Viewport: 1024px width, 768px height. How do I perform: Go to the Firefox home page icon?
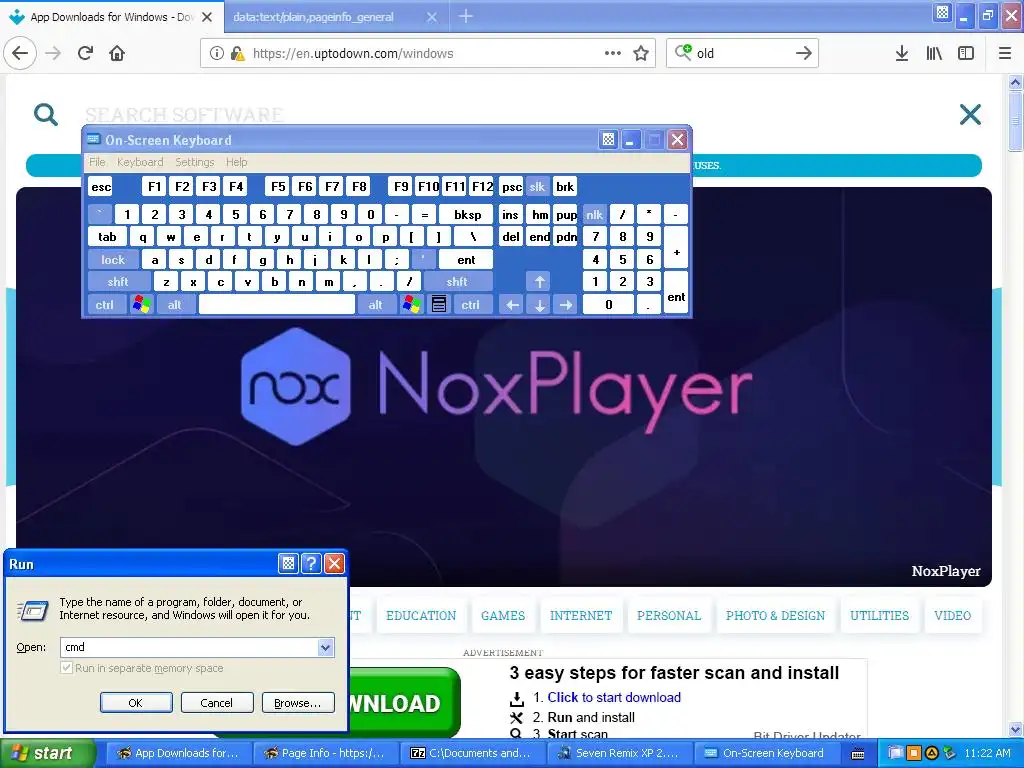[x=117, y=53]
